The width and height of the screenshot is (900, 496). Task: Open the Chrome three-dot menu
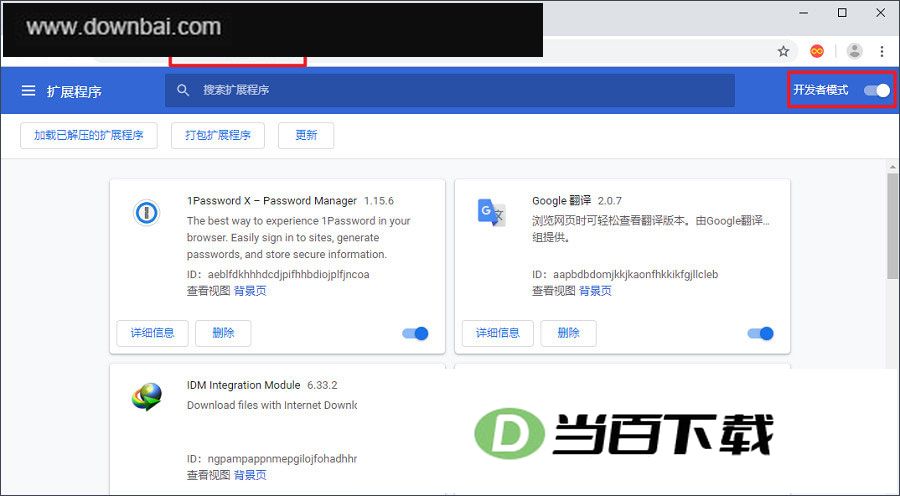[x=882, y=51]
